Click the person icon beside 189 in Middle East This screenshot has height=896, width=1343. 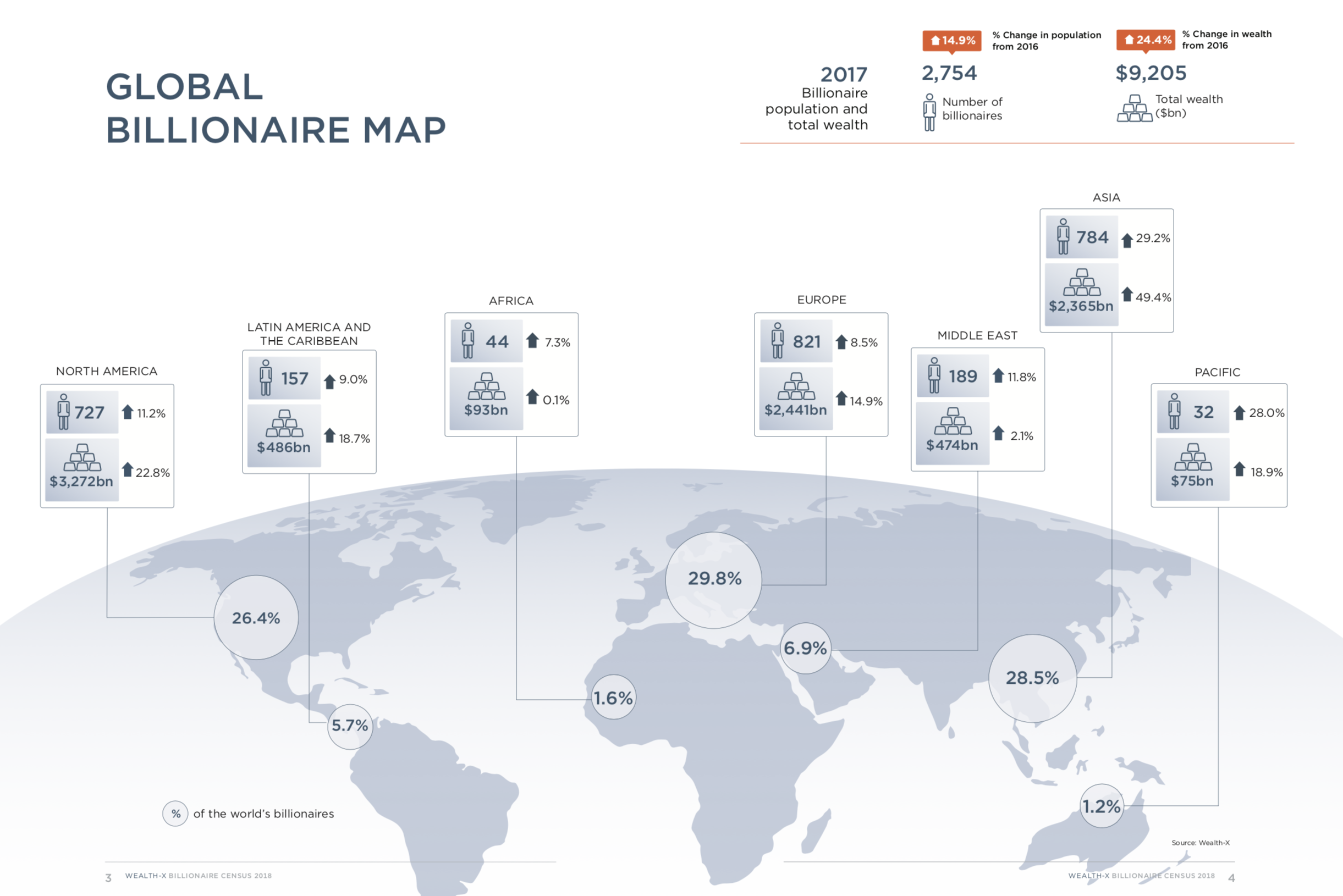pos(934,375)
